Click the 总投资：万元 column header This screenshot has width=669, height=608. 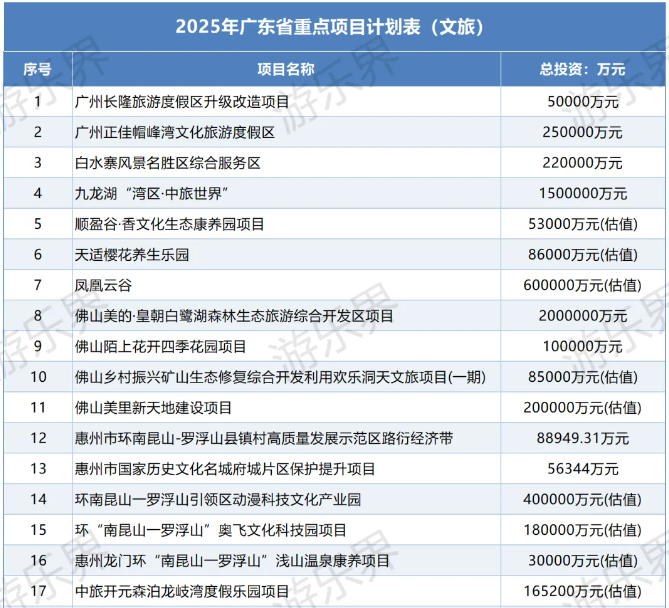(x=583, y=69)
